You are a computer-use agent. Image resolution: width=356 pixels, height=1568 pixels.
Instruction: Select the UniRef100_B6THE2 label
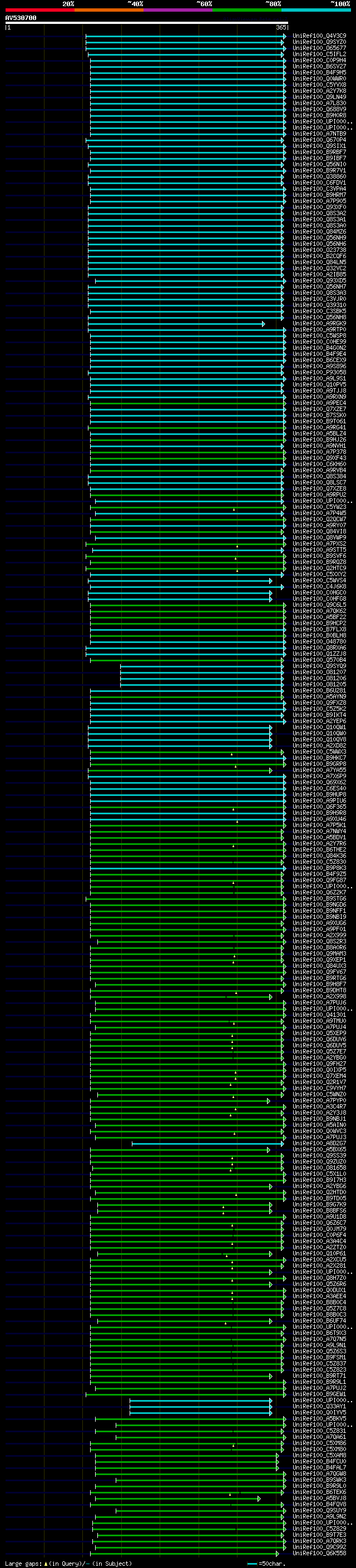click(x=319, y=850)
